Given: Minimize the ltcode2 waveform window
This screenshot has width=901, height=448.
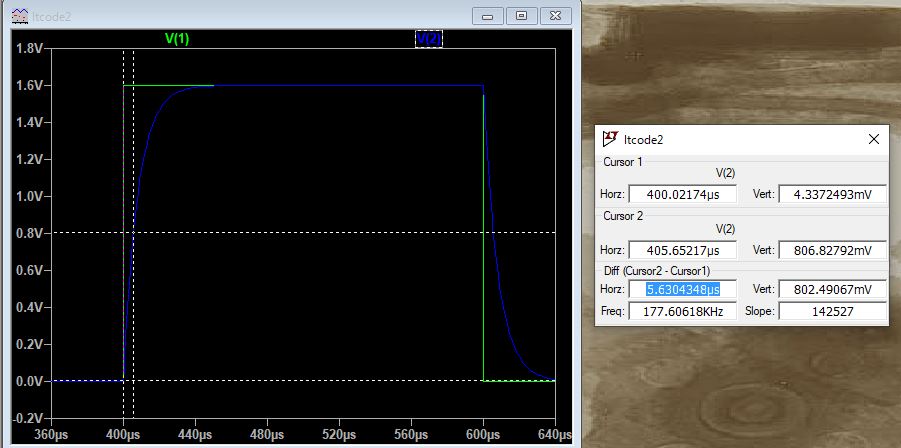Looking at the screenshot, I should [489, 16].
